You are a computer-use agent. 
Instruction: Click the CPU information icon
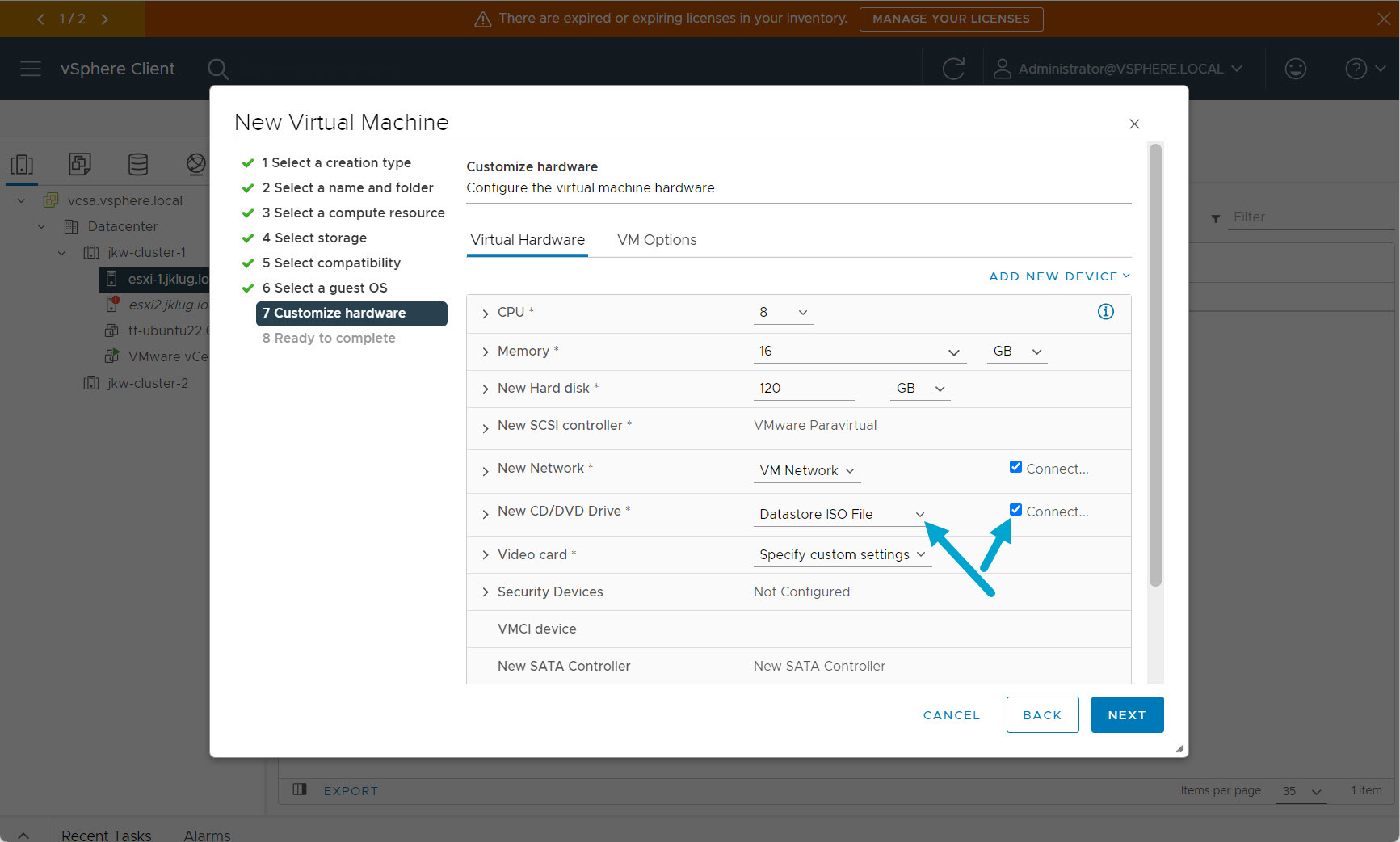pyautogui.click(x=1105, y=312)
